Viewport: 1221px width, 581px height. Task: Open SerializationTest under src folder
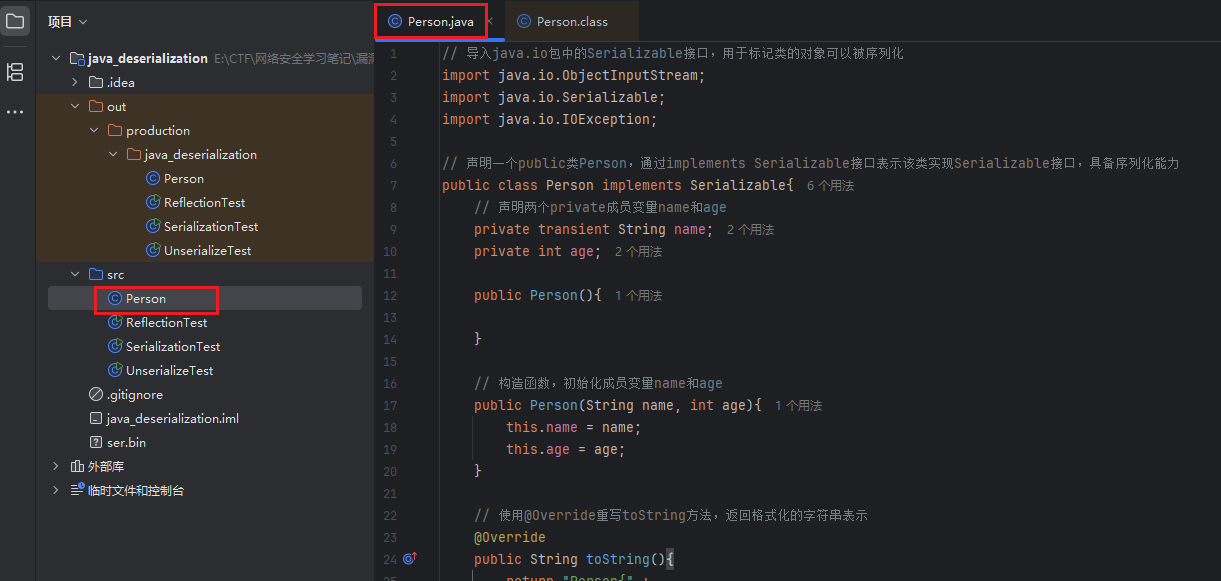click(x=173, y=347)
